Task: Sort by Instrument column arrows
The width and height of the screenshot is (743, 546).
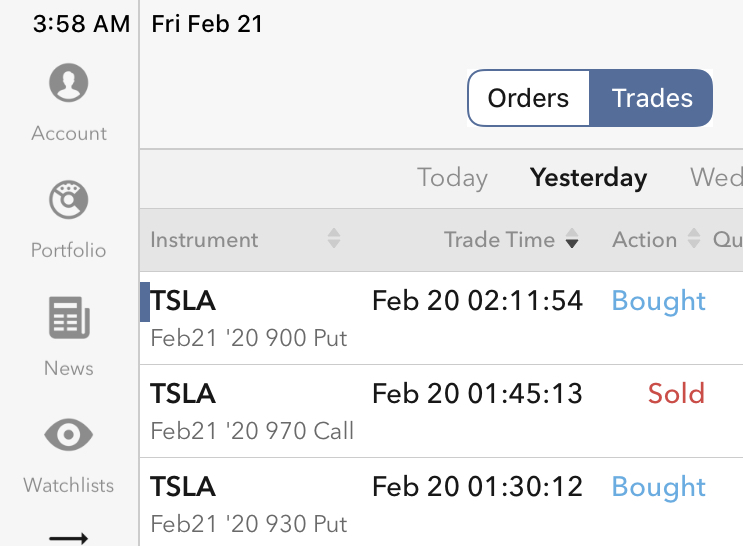Action: pyautogui.click(x=334, y=239)
